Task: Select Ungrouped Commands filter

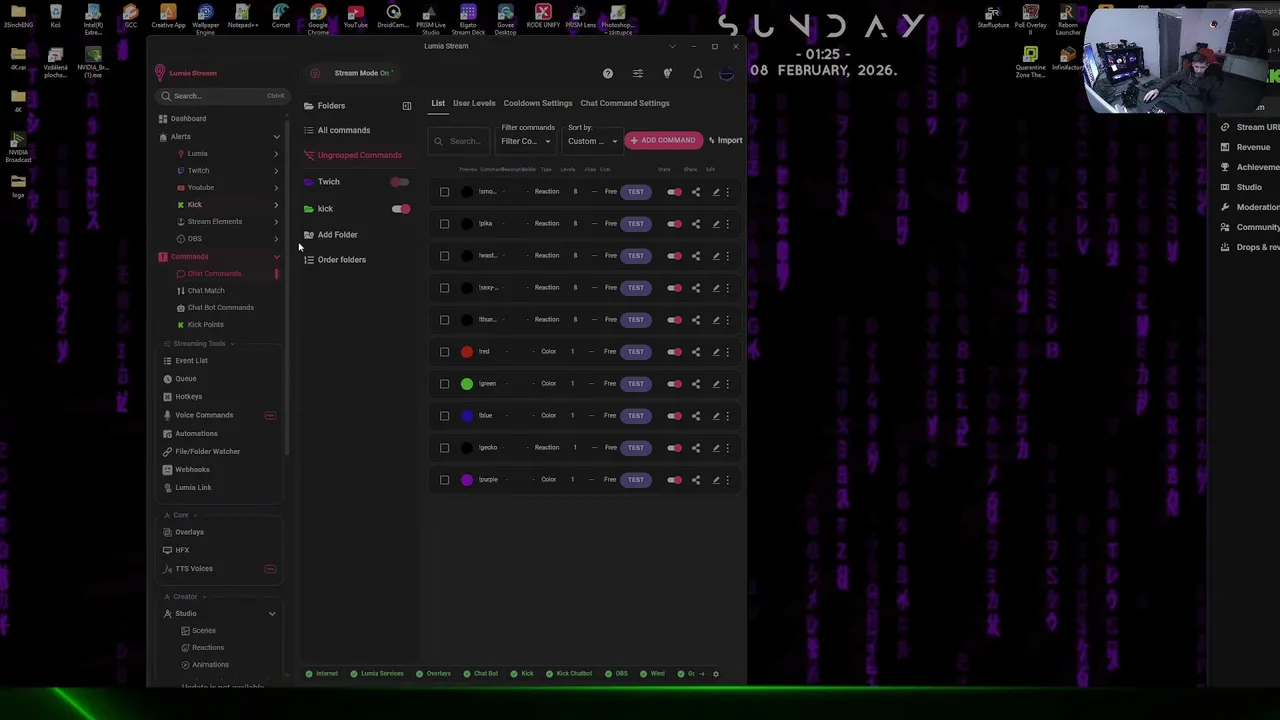Action: tap(359, 155)
